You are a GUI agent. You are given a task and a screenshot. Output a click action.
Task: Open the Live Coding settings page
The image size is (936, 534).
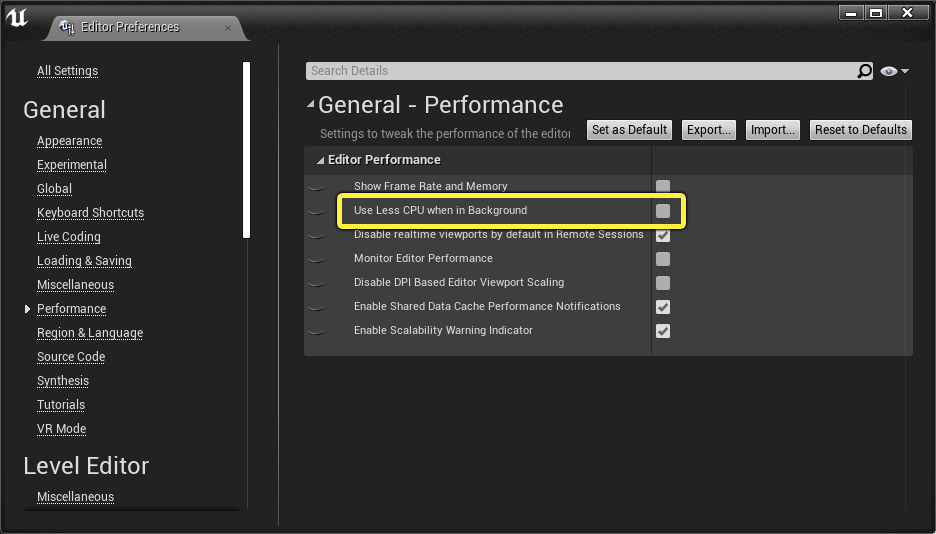(69, 237)
